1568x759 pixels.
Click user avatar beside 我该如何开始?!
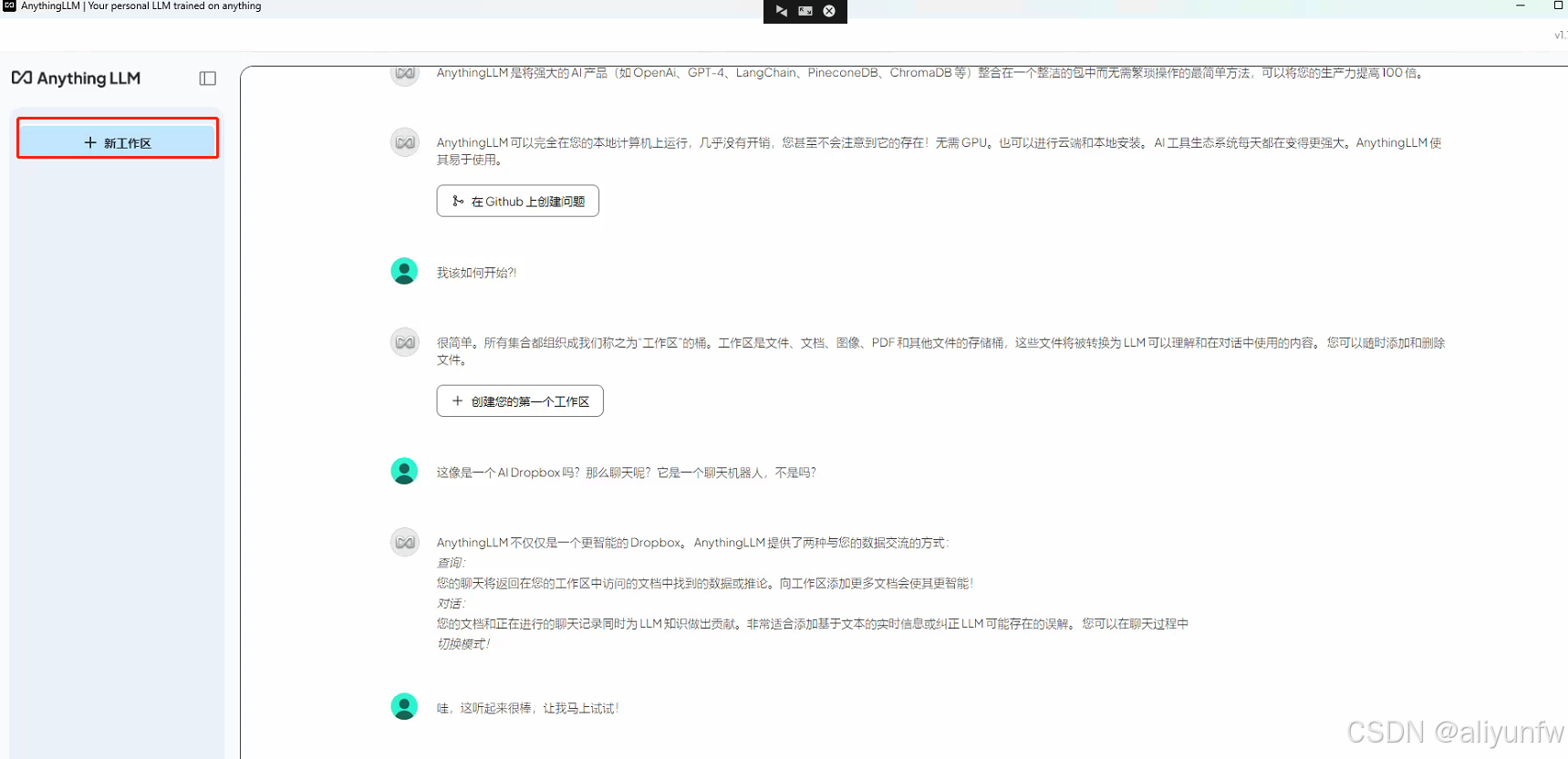[404, 271]
